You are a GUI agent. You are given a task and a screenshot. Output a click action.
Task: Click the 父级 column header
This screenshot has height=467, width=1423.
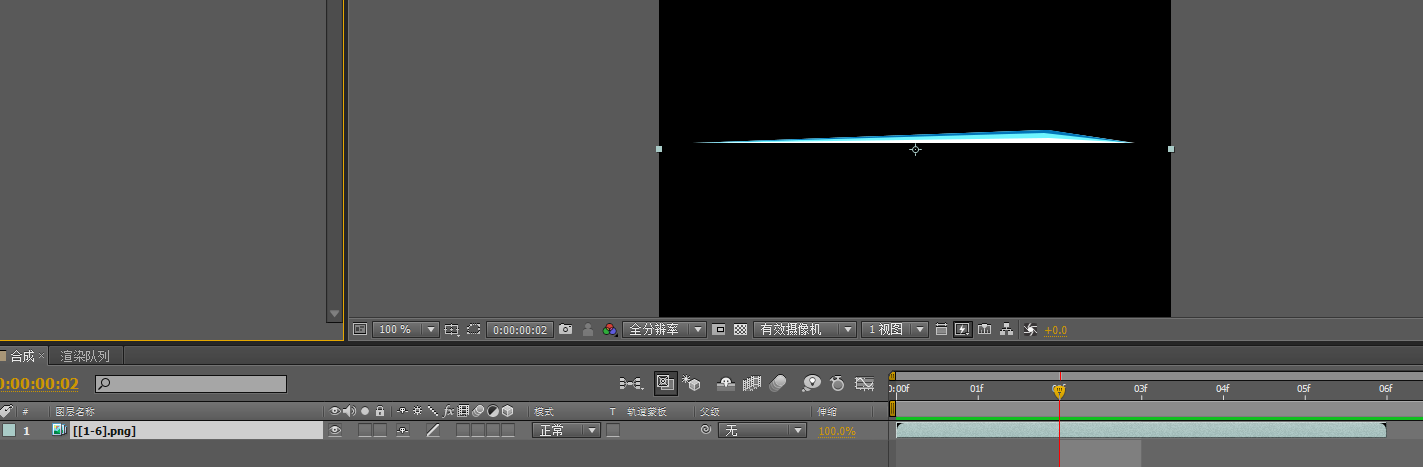[709, 412]
